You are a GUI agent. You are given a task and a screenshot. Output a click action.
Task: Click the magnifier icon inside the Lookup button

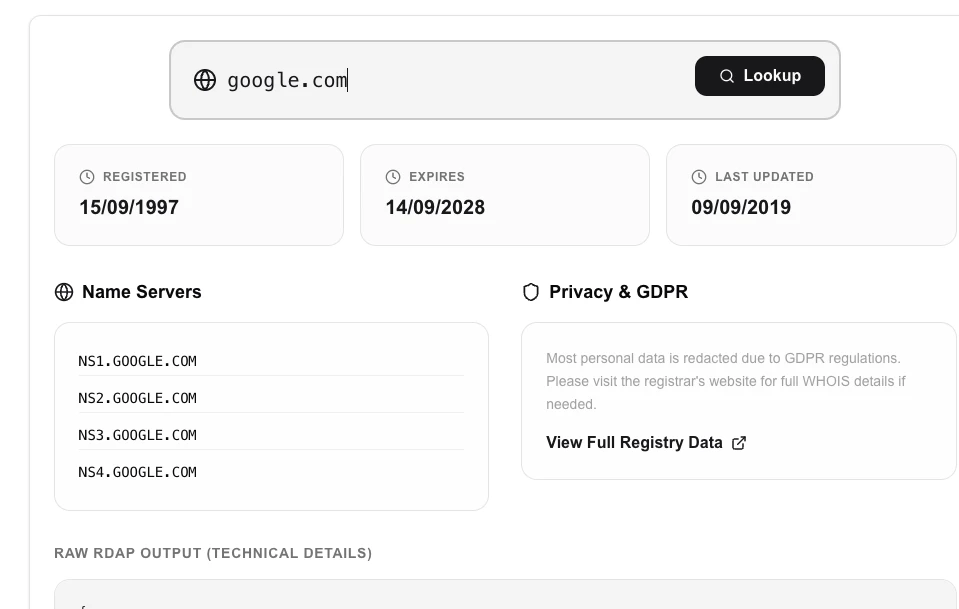[x=726, y=76]
